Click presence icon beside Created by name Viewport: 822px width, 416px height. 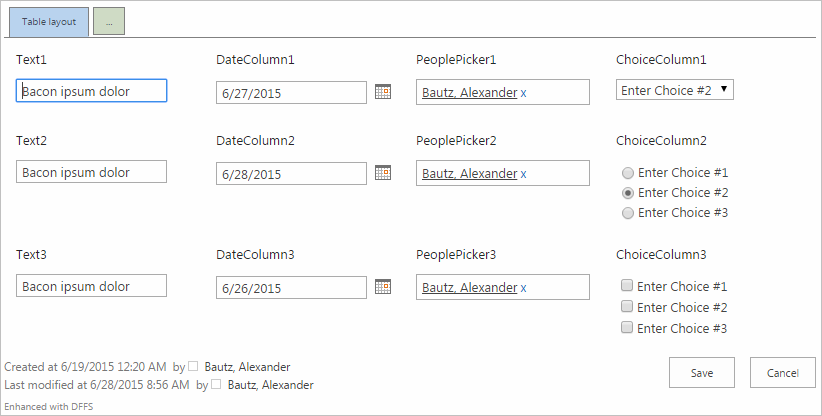(194, 367)
